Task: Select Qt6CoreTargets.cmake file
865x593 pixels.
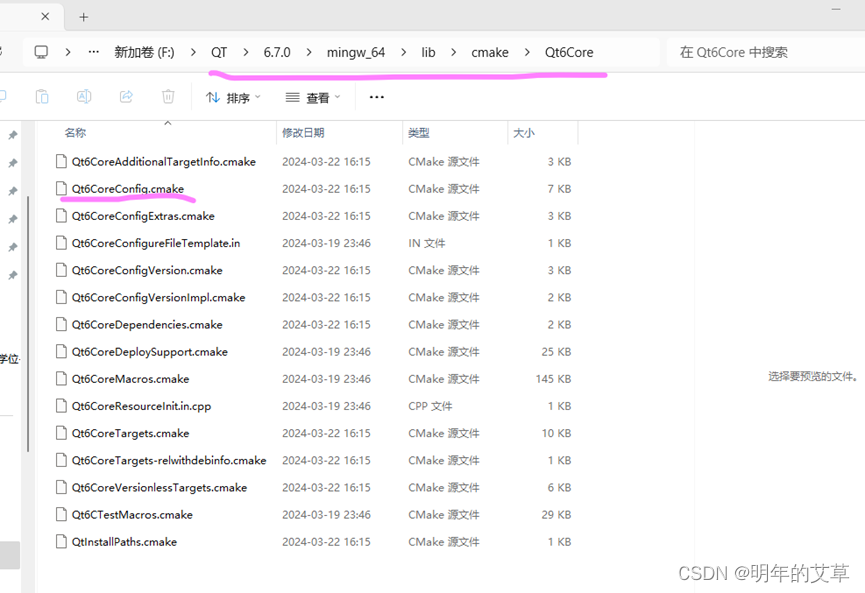Action: [x=130, y=433]
